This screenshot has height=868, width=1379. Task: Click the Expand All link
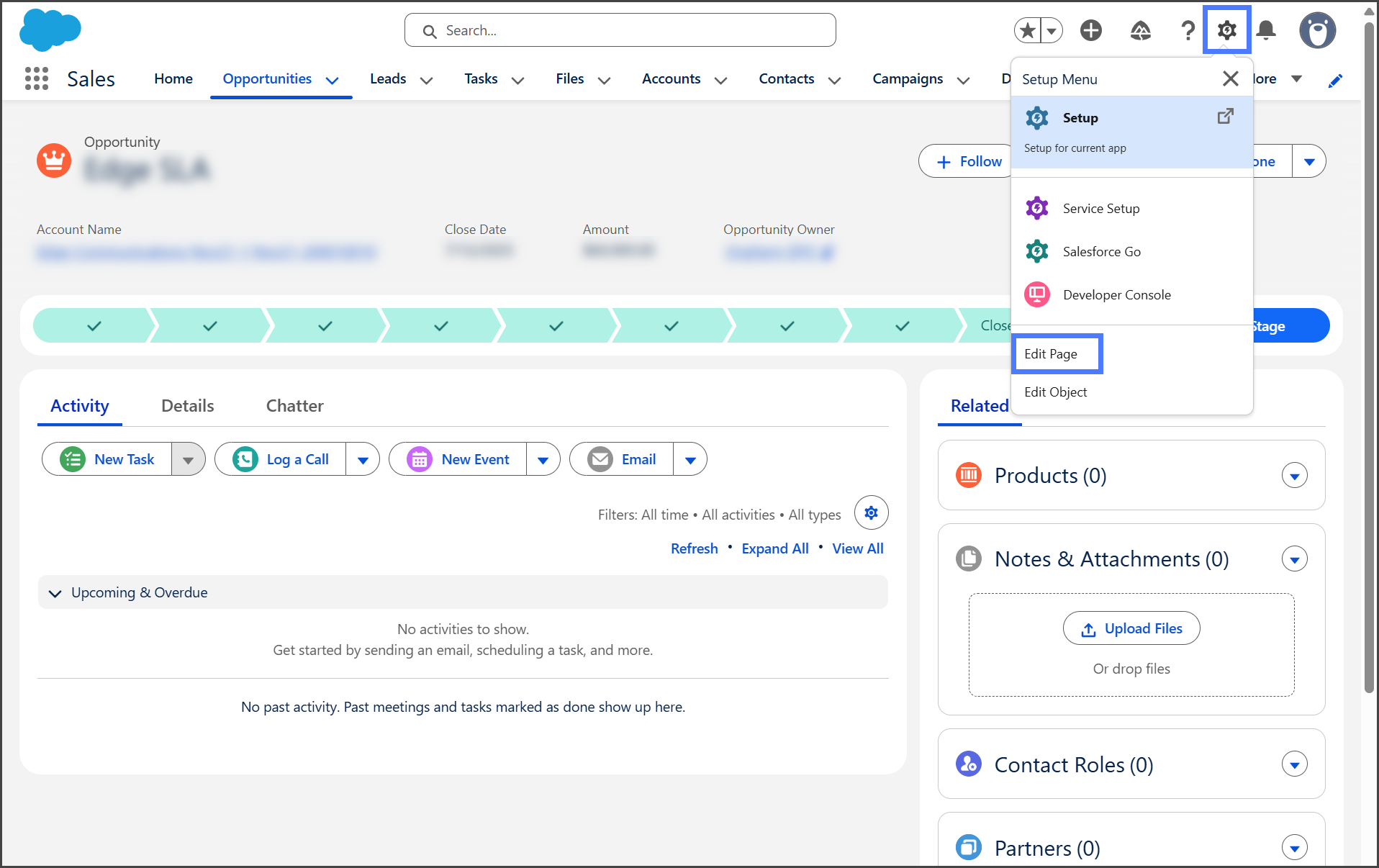[775, 548]
